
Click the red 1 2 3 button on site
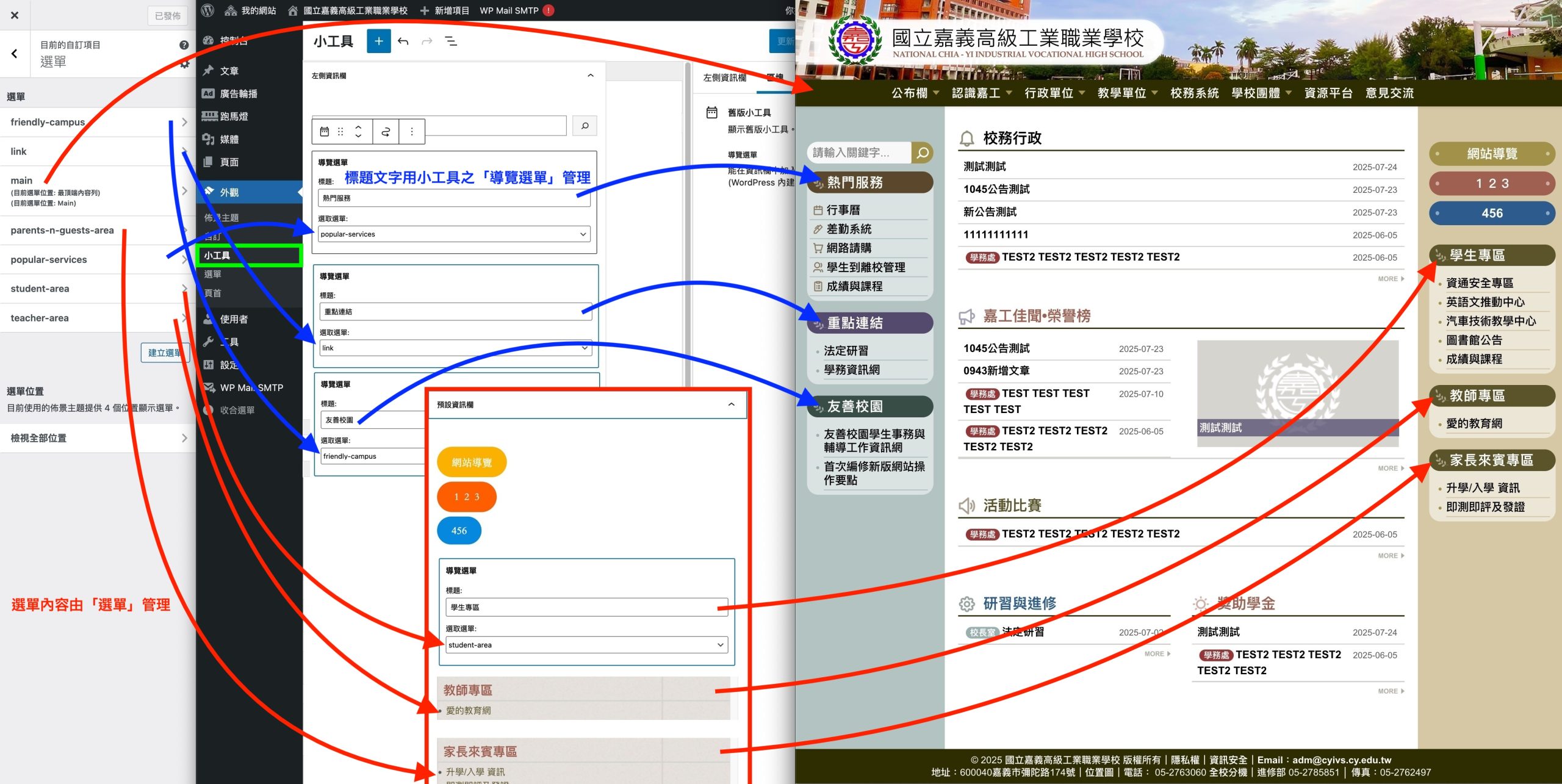(x=1492, y=184)
